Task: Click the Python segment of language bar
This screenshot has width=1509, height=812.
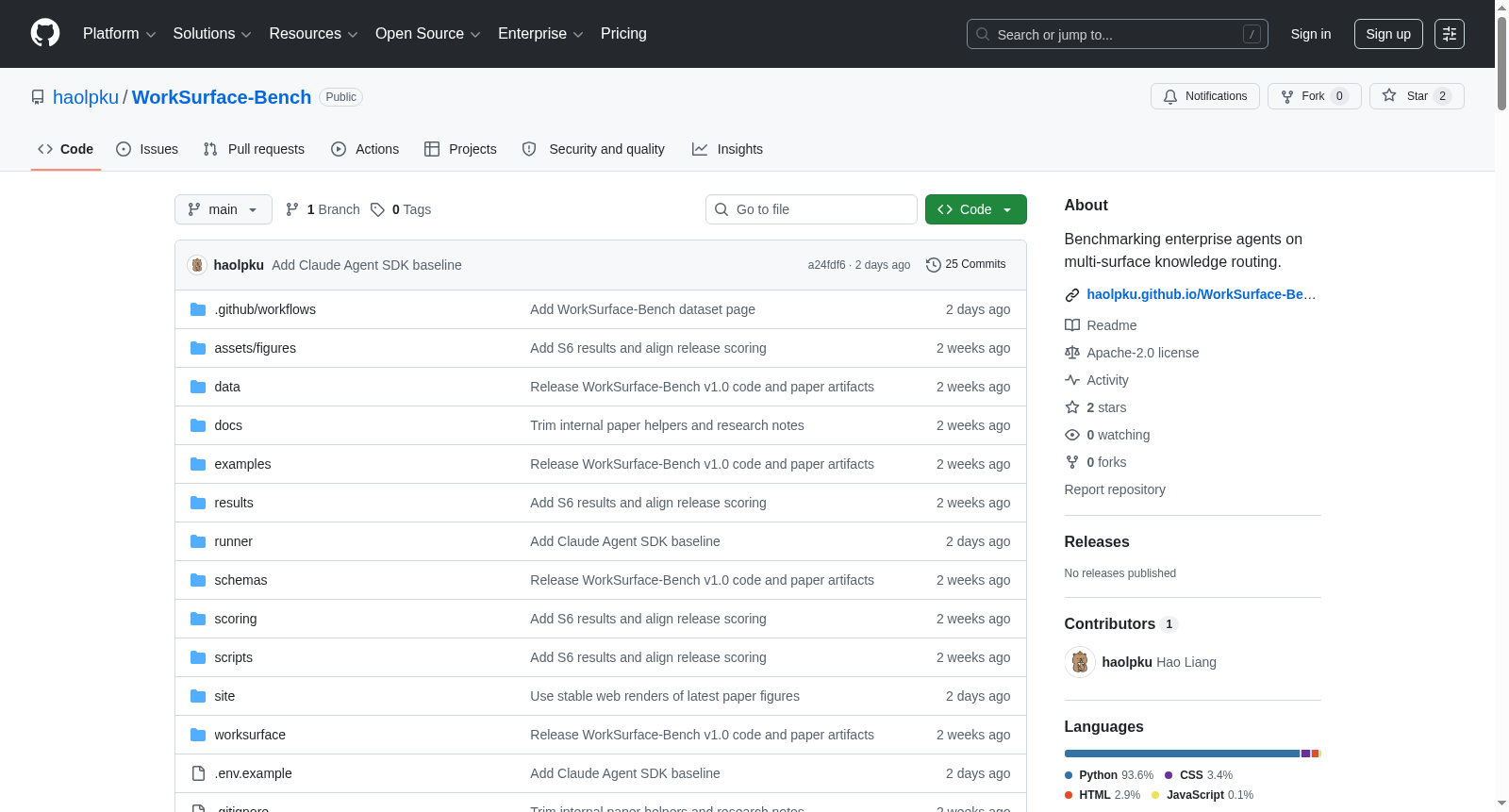Action: pyautogui.click(x=1182, y=754)
